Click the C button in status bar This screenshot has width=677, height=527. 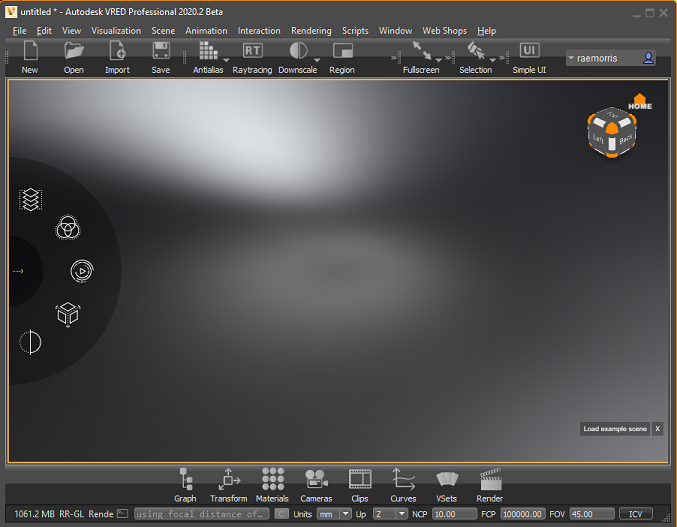282,514
